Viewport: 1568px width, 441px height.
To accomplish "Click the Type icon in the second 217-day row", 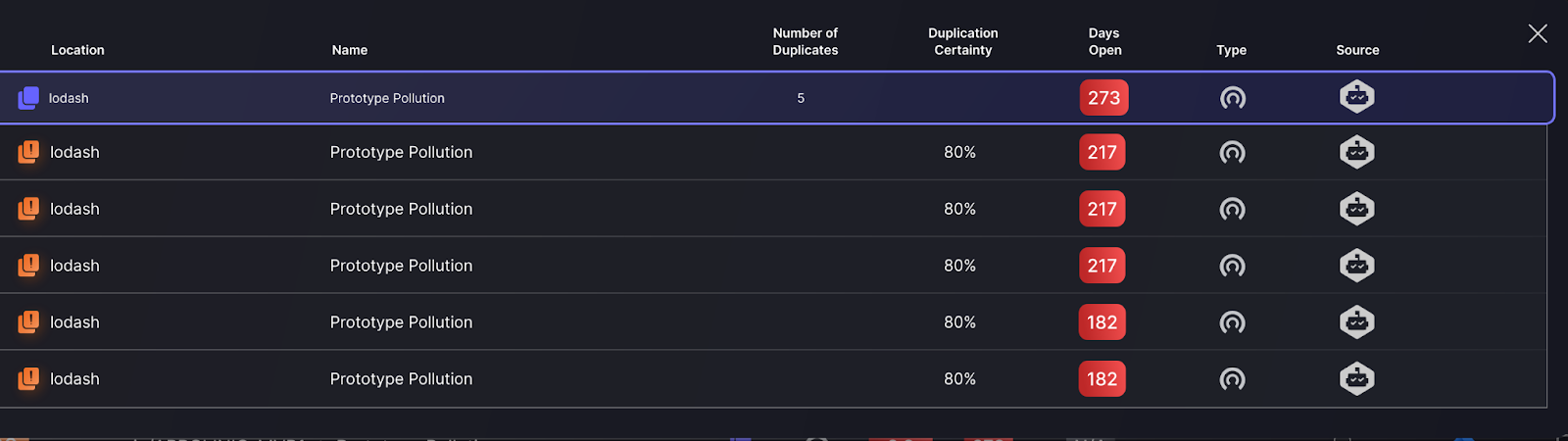I will coord(1233,209).
